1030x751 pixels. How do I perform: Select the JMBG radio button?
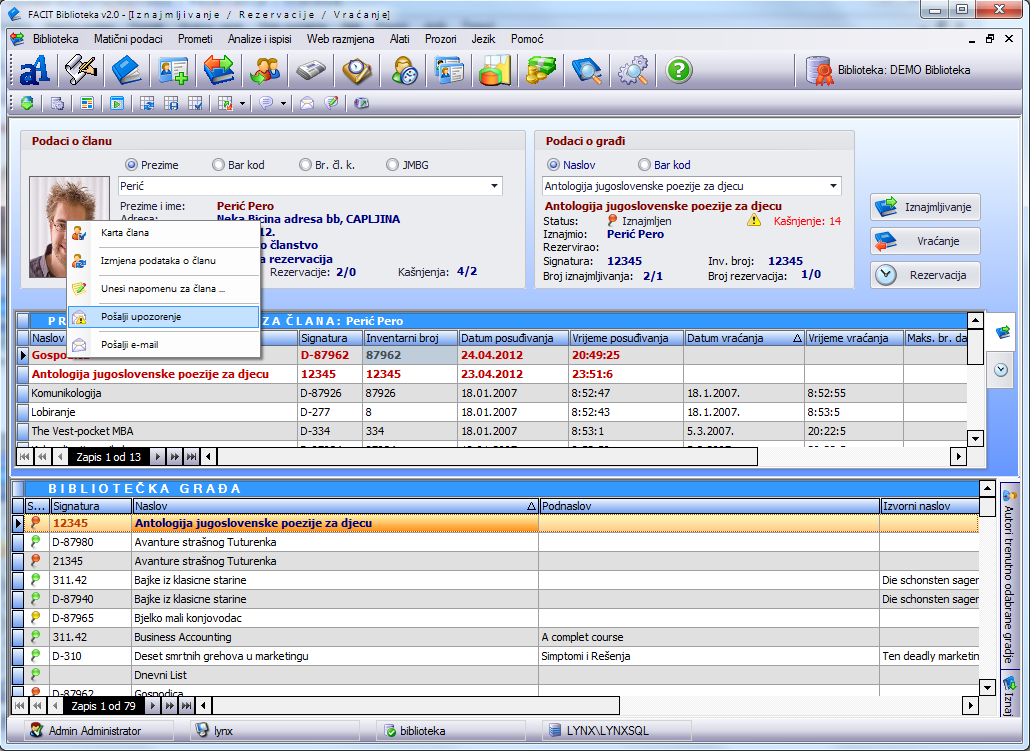click(x=391, y=165)
